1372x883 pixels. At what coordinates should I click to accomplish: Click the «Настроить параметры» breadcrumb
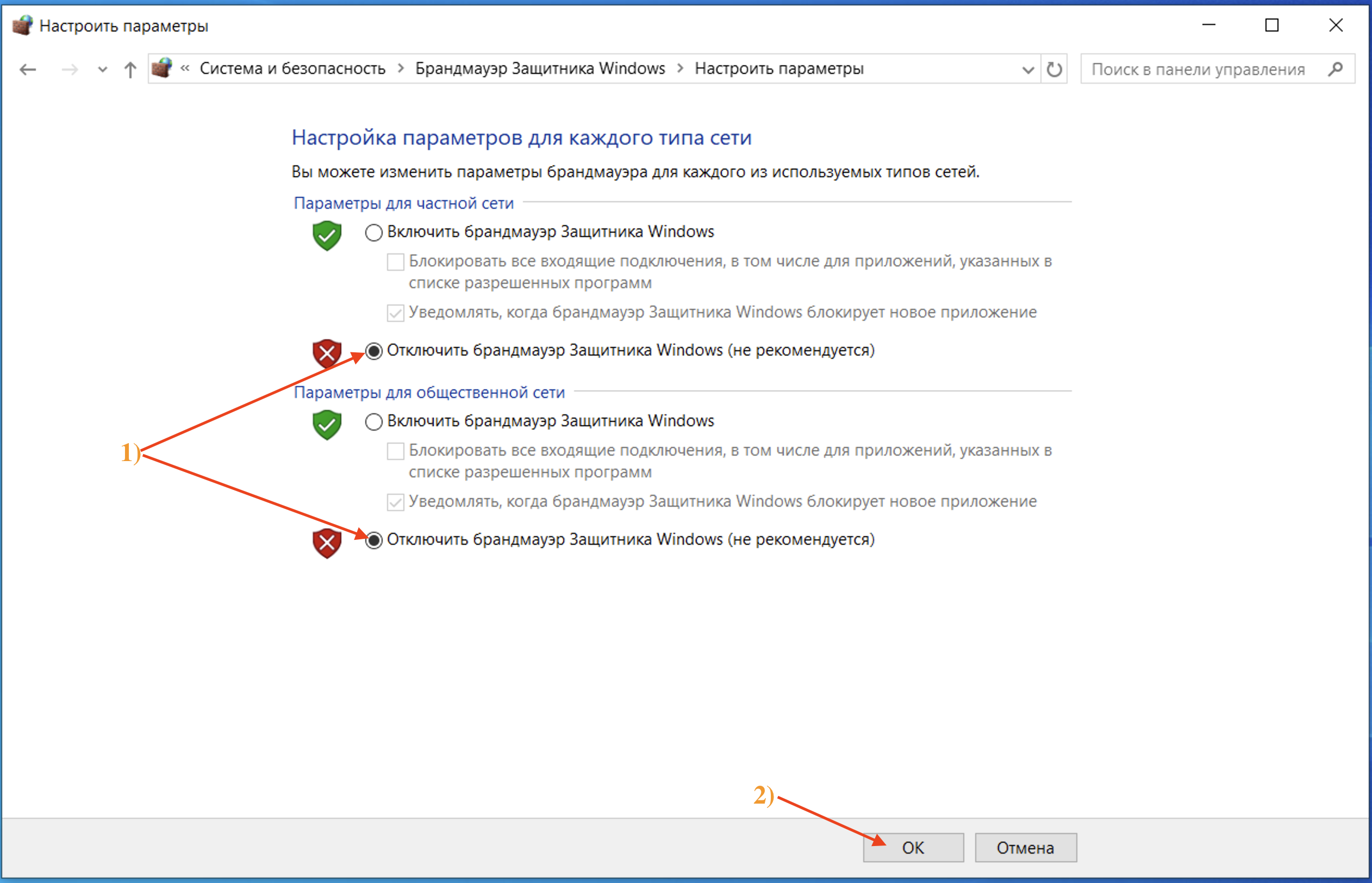[x=779, y=68]
